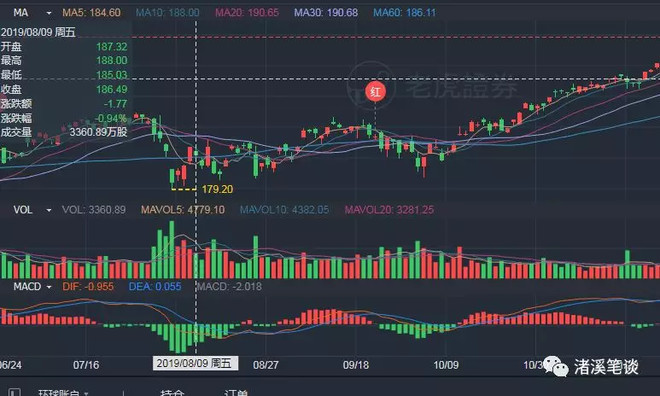Click the 2019/08/09 周五 header in data panel
660x396 pixels.
pyautogui.click(x=38, y=32)
